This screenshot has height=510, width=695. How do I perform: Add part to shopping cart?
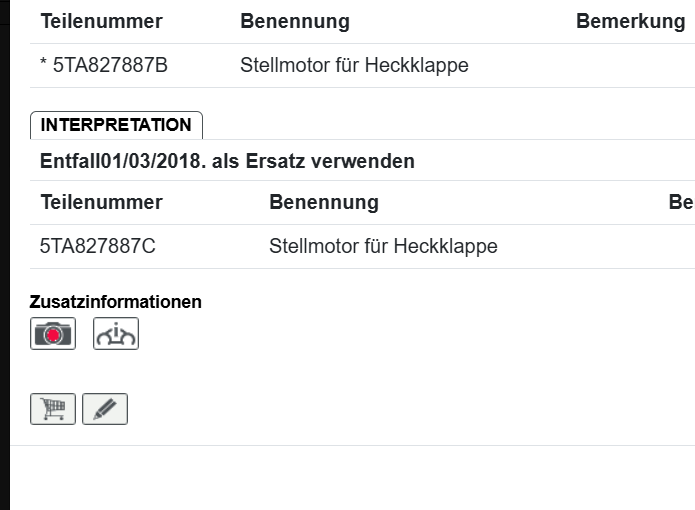53,409
